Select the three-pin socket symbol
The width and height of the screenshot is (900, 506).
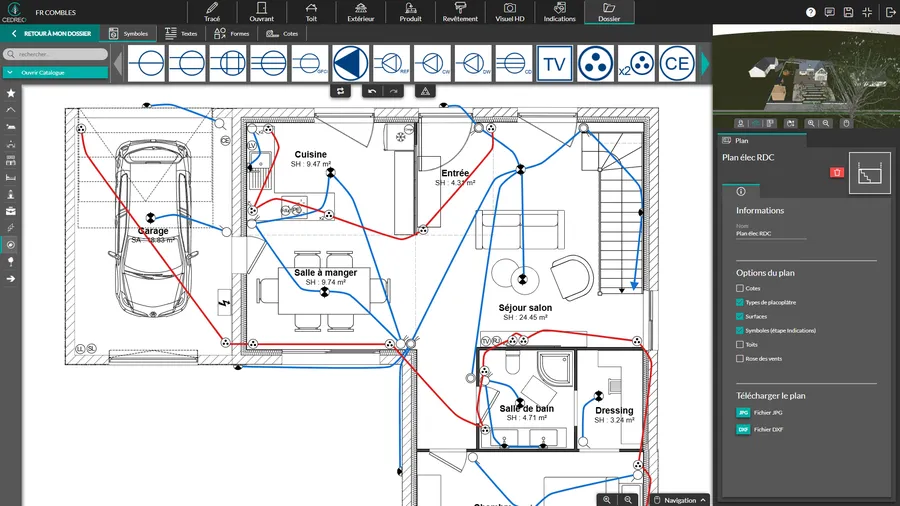pyautogui.click(x=596, y=64)
